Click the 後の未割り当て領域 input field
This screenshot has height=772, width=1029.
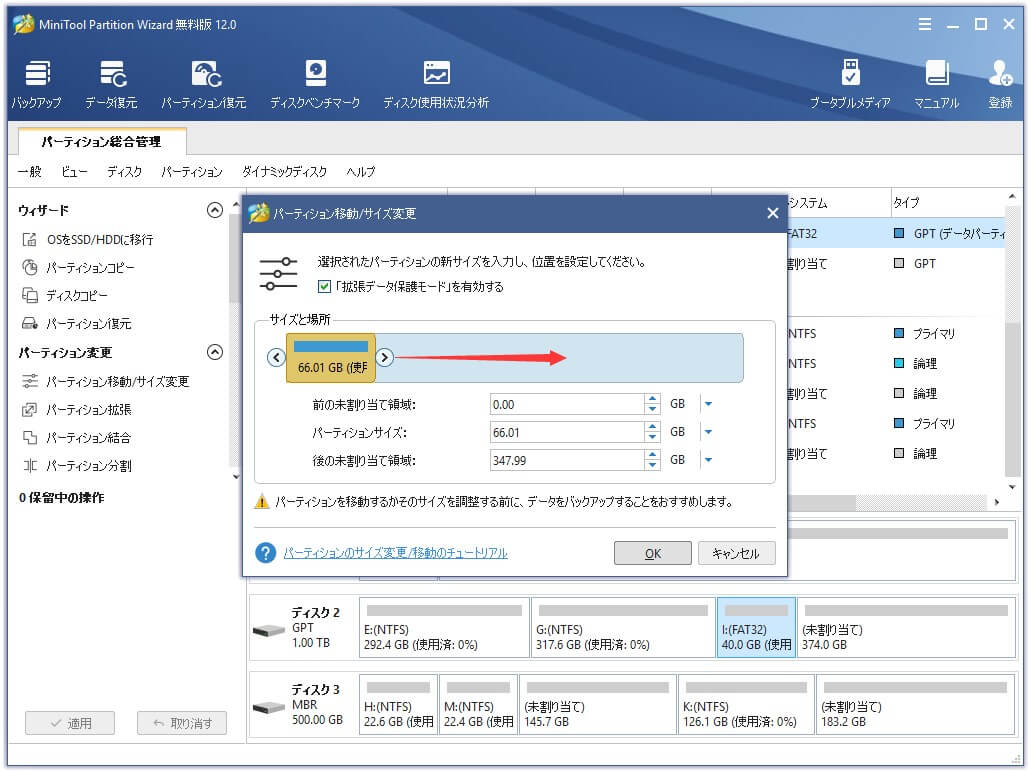click(x=566, y=461)
